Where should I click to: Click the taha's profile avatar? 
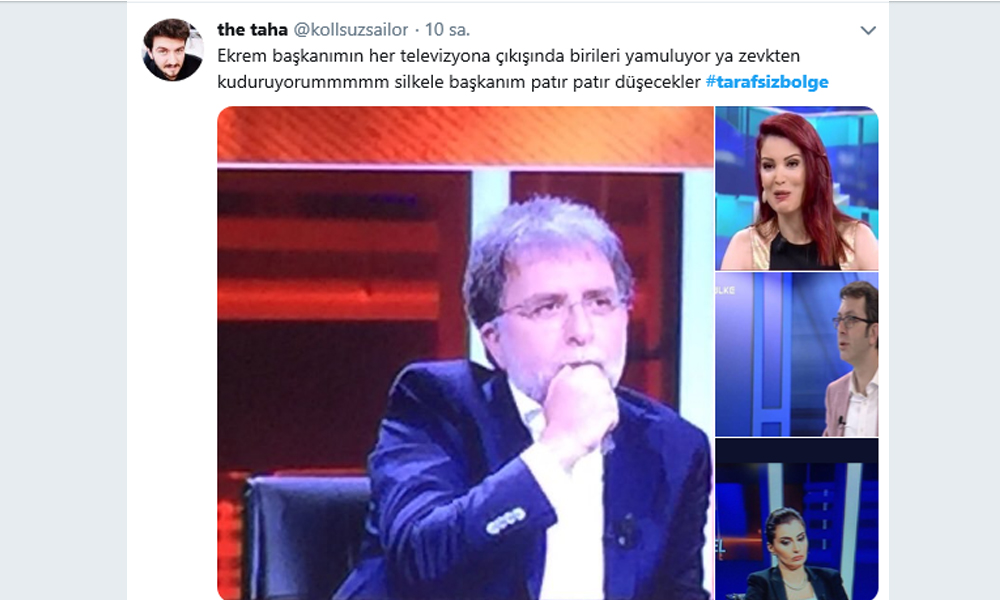pos(173,50)
